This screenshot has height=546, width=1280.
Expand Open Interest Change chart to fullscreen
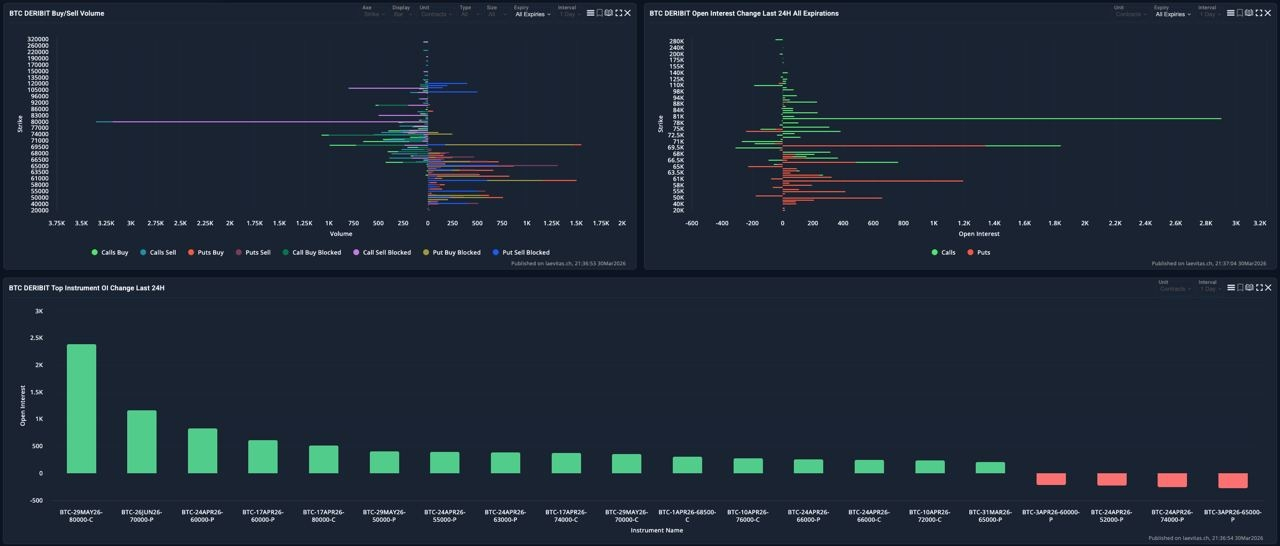1258,13
